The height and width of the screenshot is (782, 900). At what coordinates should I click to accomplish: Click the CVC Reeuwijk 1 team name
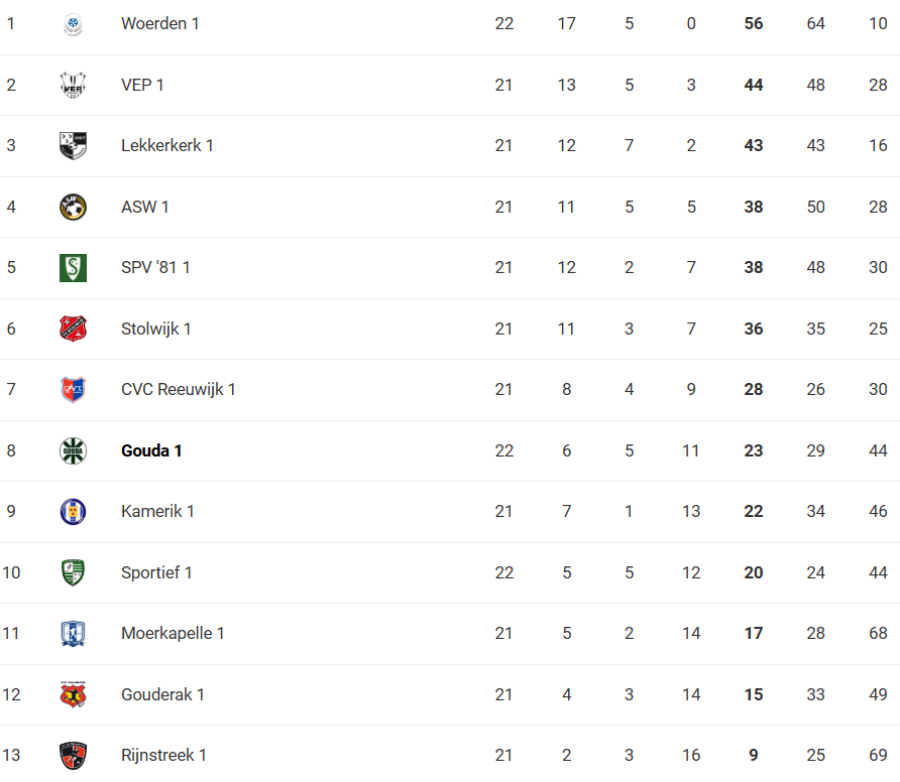click(x=178, y=390)
